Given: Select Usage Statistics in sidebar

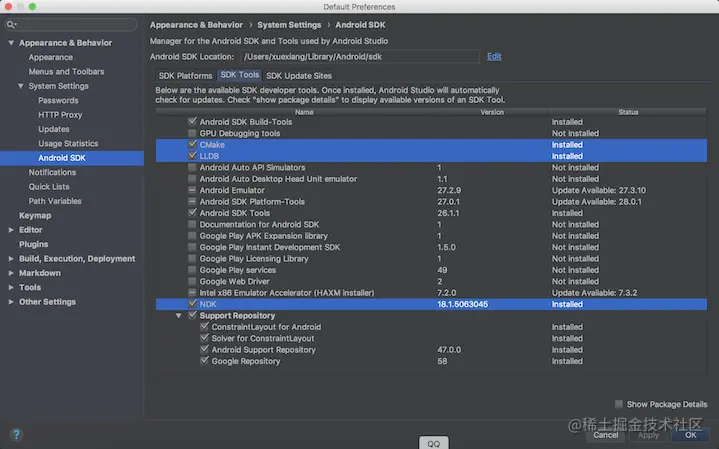Looking at the screenshot, I should [68, 144].
